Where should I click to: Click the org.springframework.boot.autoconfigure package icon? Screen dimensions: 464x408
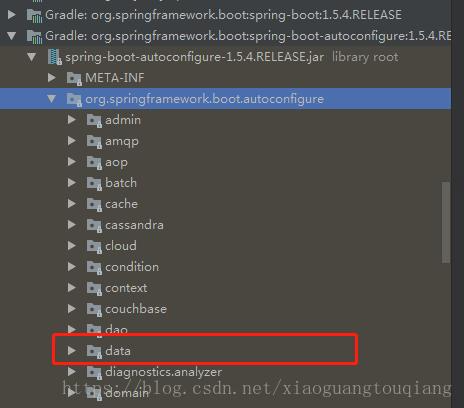point(74,100)
